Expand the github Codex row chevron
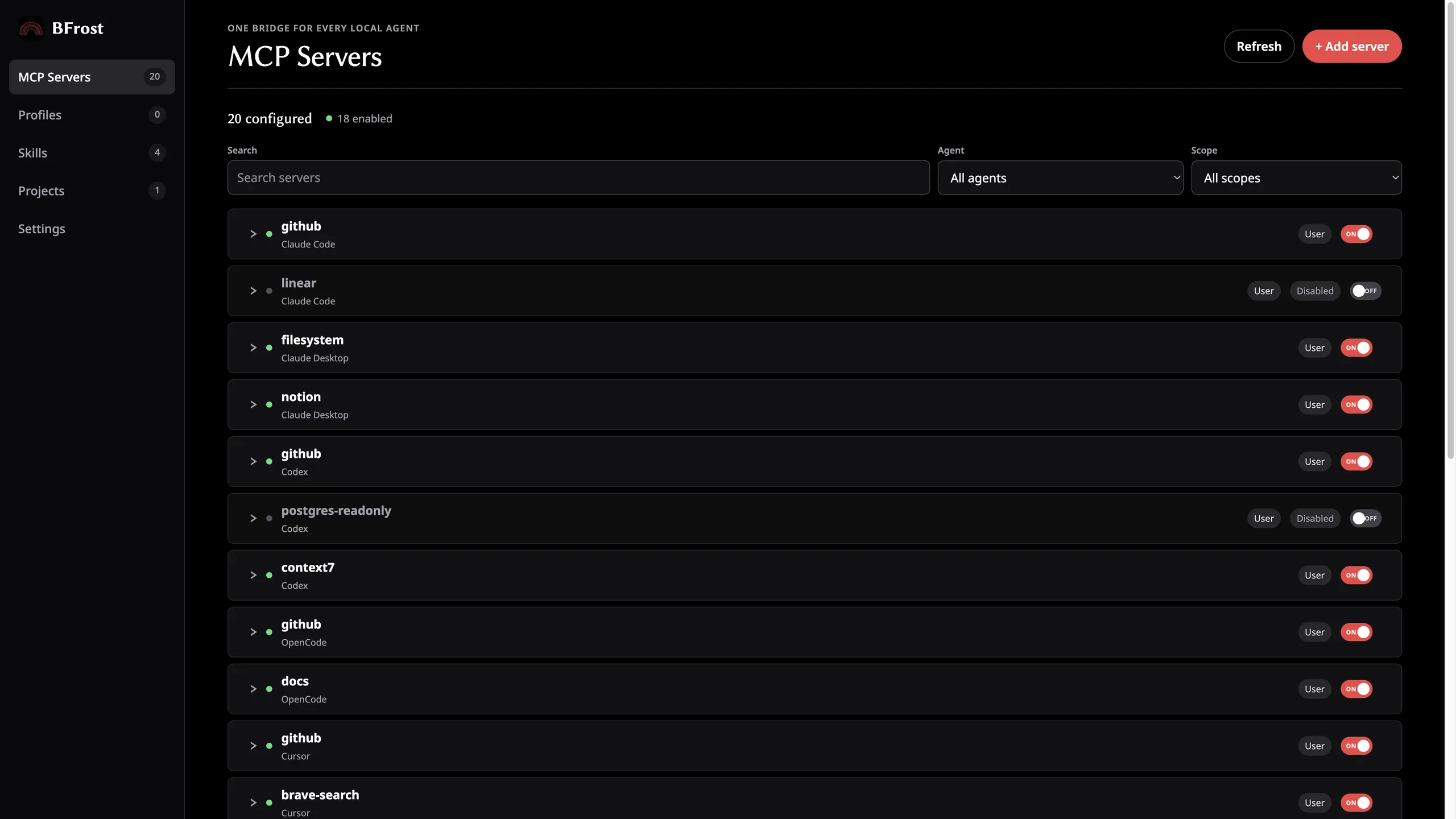The height and width of the screenshot is (819, 1456). click(253, 462)
